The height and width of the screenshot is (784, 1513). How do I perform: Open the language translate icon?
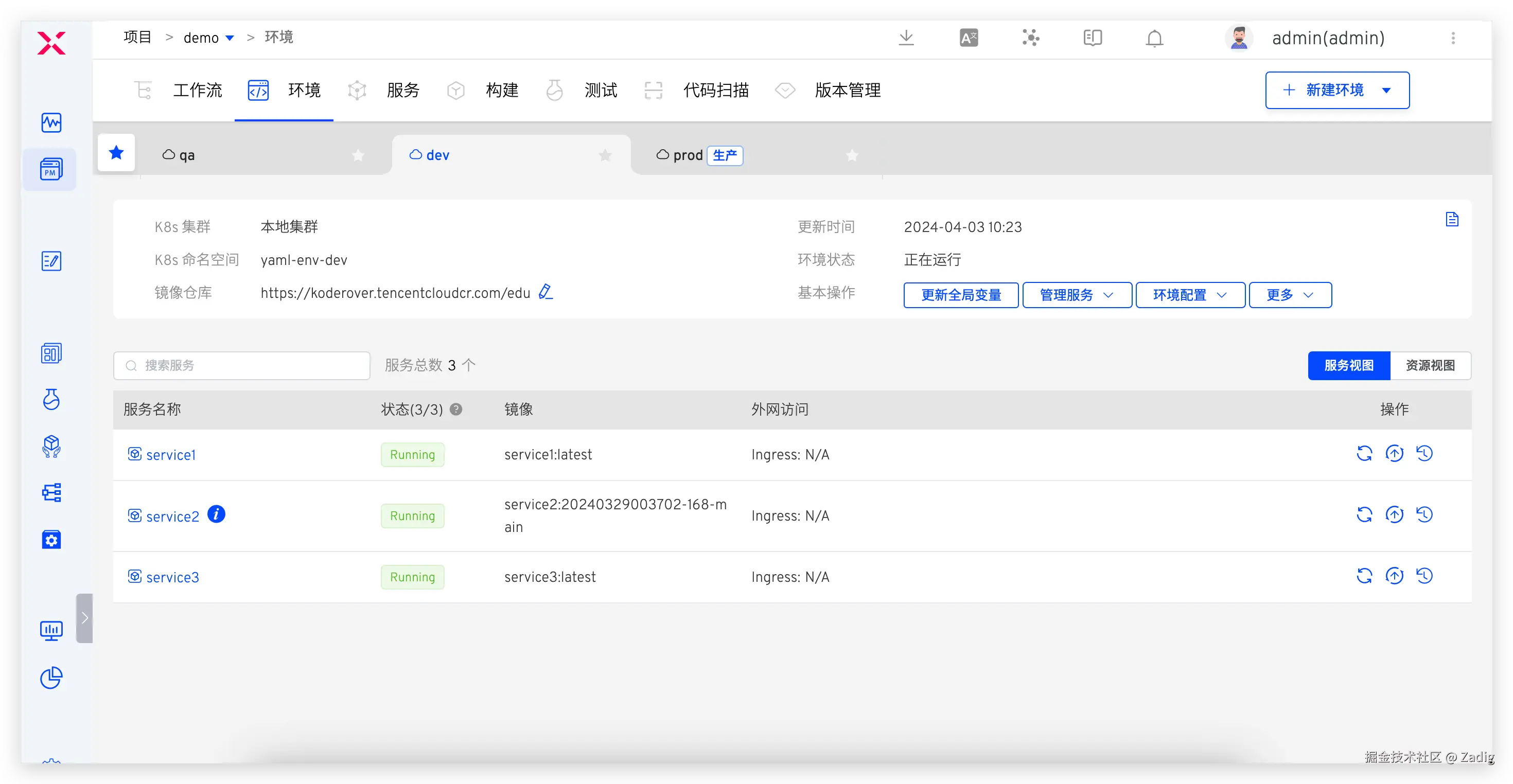point(969,38)
